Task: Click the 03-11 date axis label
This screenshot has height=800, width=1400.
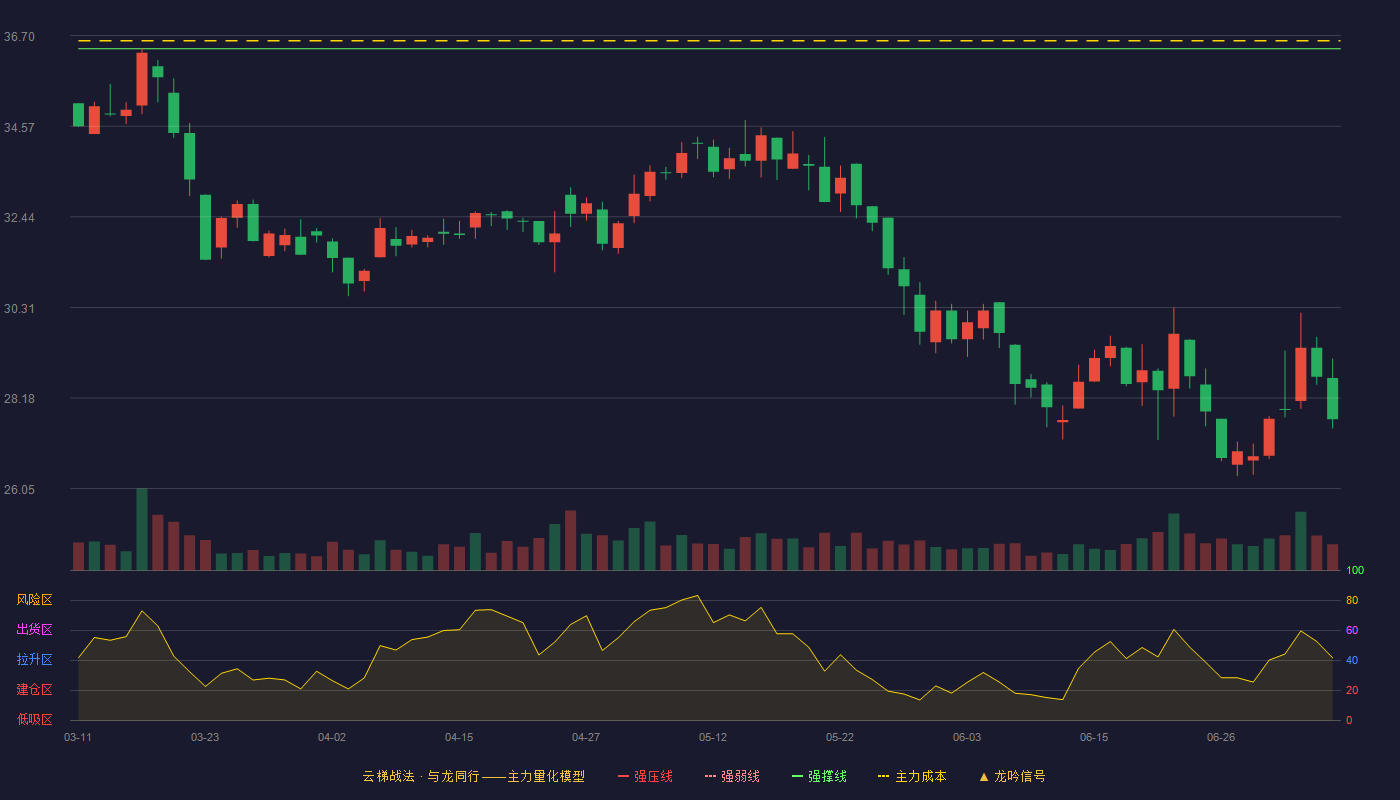Action: click(x=78, y=737)
